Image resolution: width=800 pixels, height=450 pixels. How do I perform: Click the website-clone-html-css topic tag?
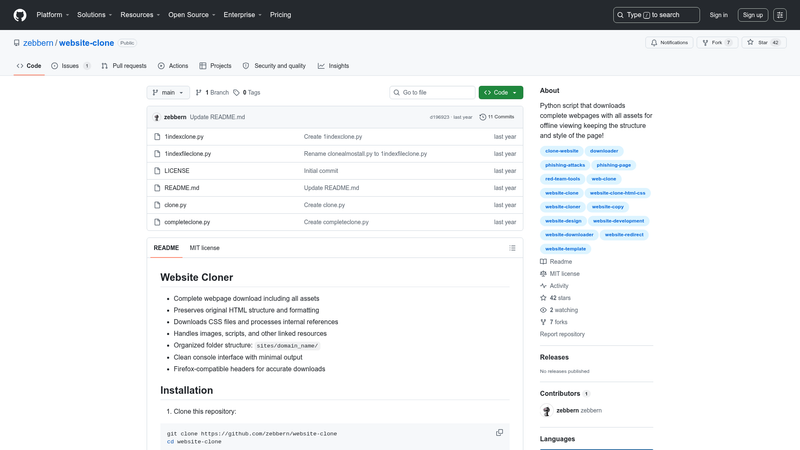pos(617,193)
